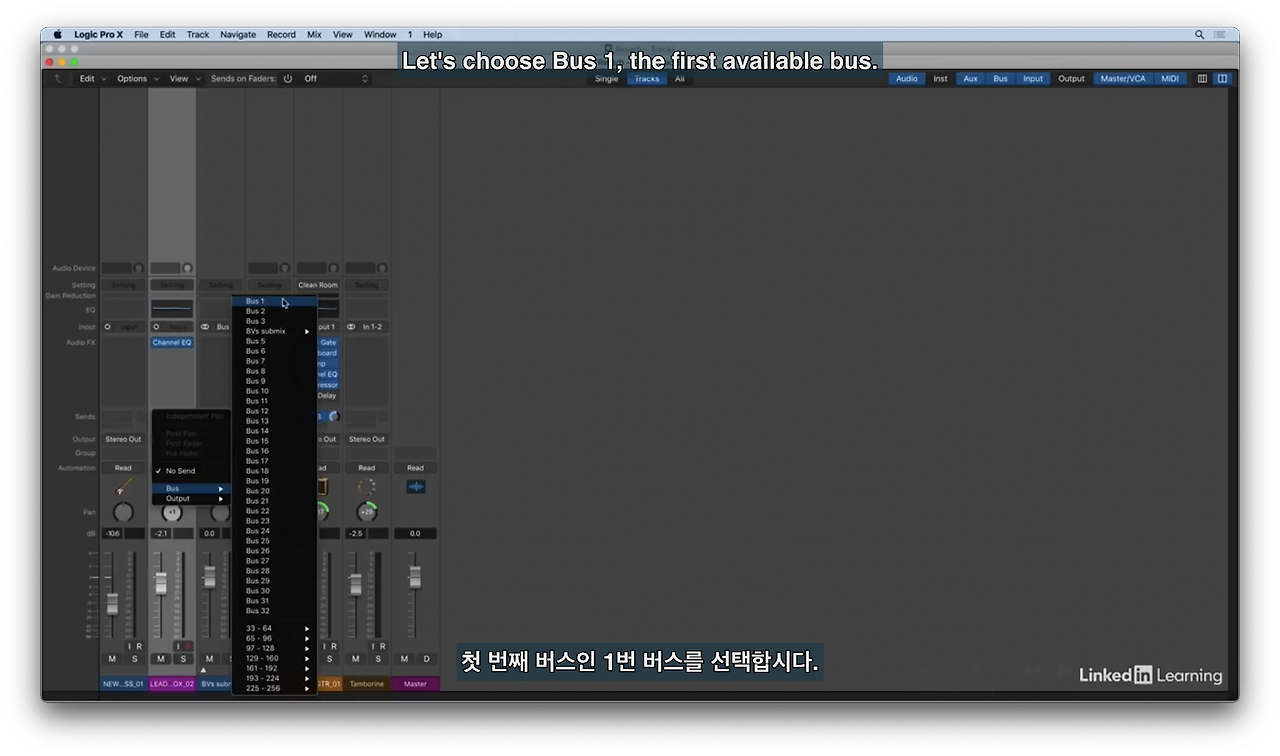The height and width of the screenshot is (756, 1280).
Task: Click the Master strip Dim (D) button
Action: click(426, 659)
